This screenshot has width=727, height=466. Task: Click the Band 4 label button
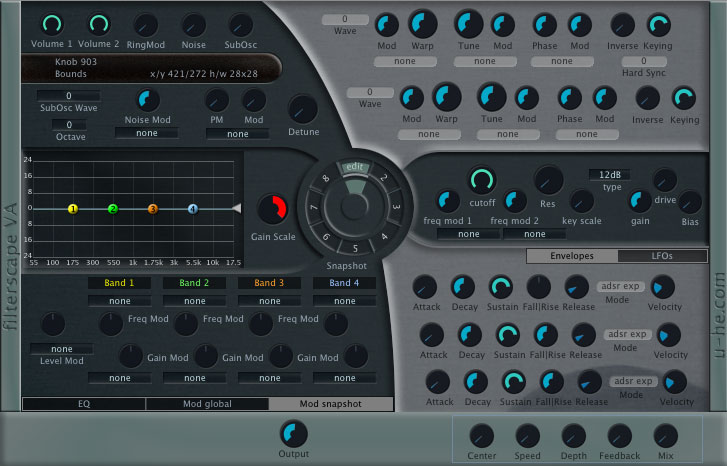pyautogui.click(x=344, y=283)
